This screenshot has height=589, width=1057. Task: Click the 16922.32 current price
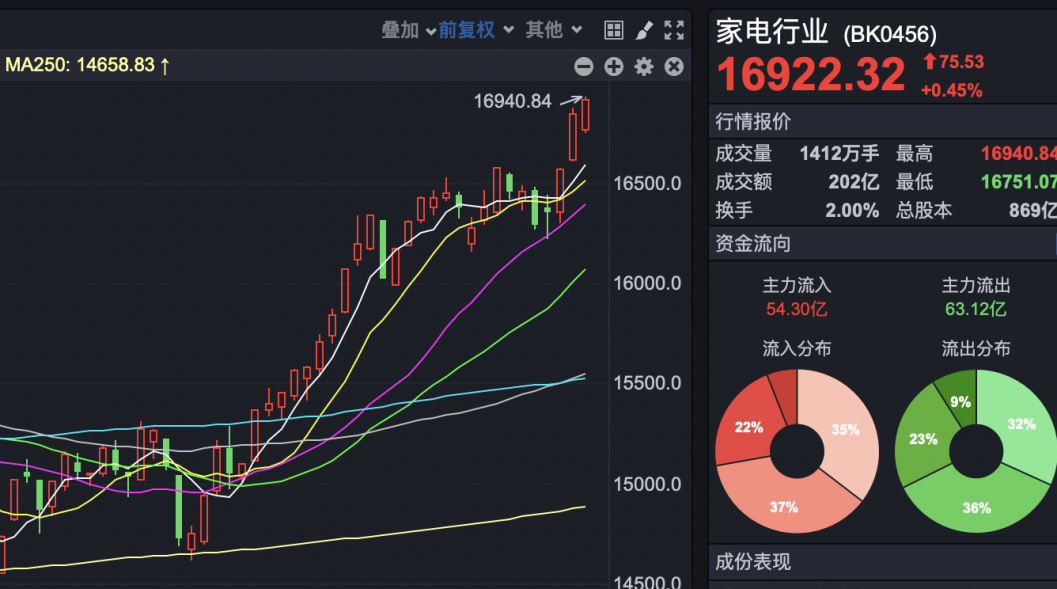pos(811,74)
